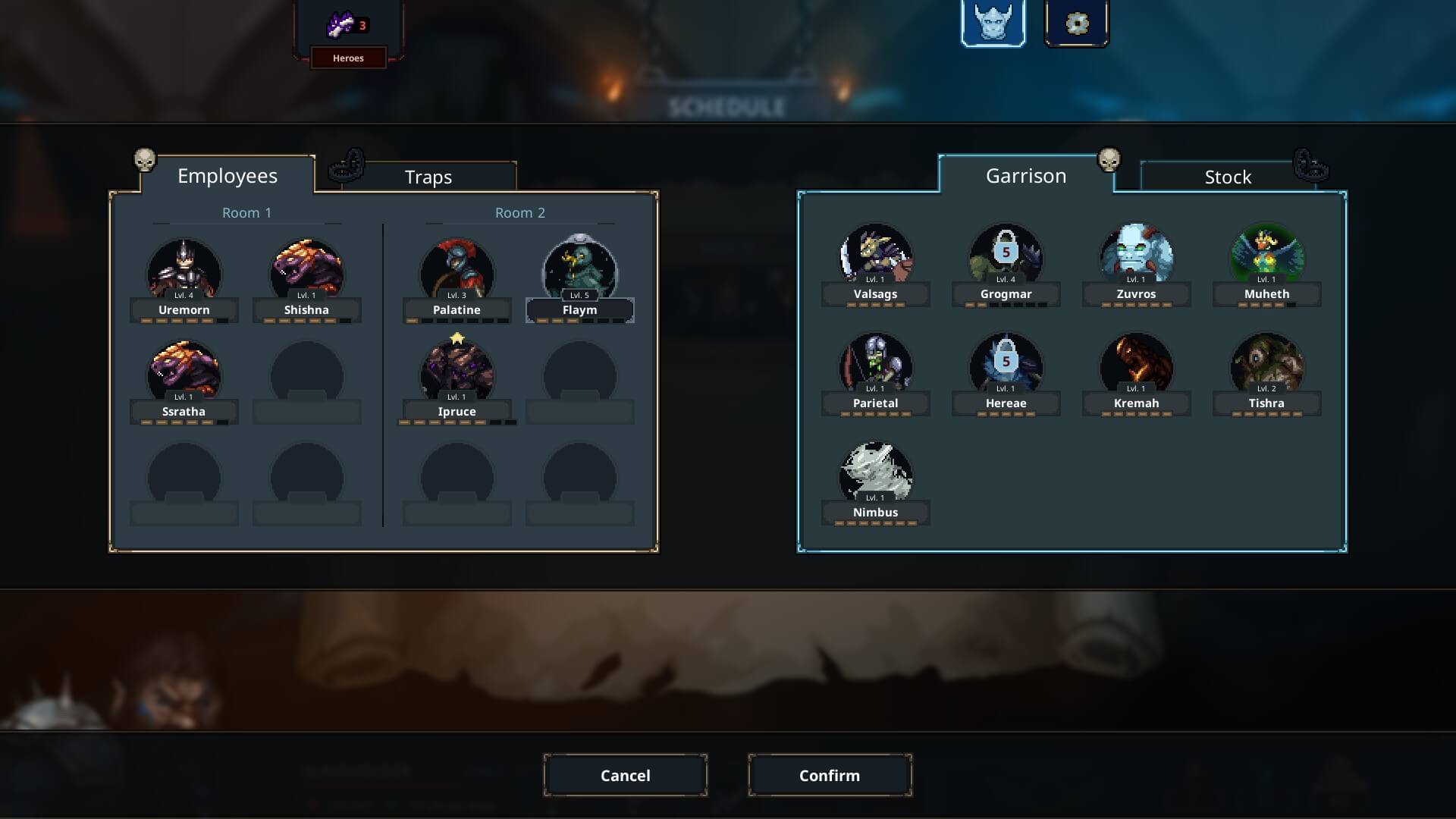Switch to the Traps tab
The height and width of the screenshot is (819, 1456).
tap(428, 177)
